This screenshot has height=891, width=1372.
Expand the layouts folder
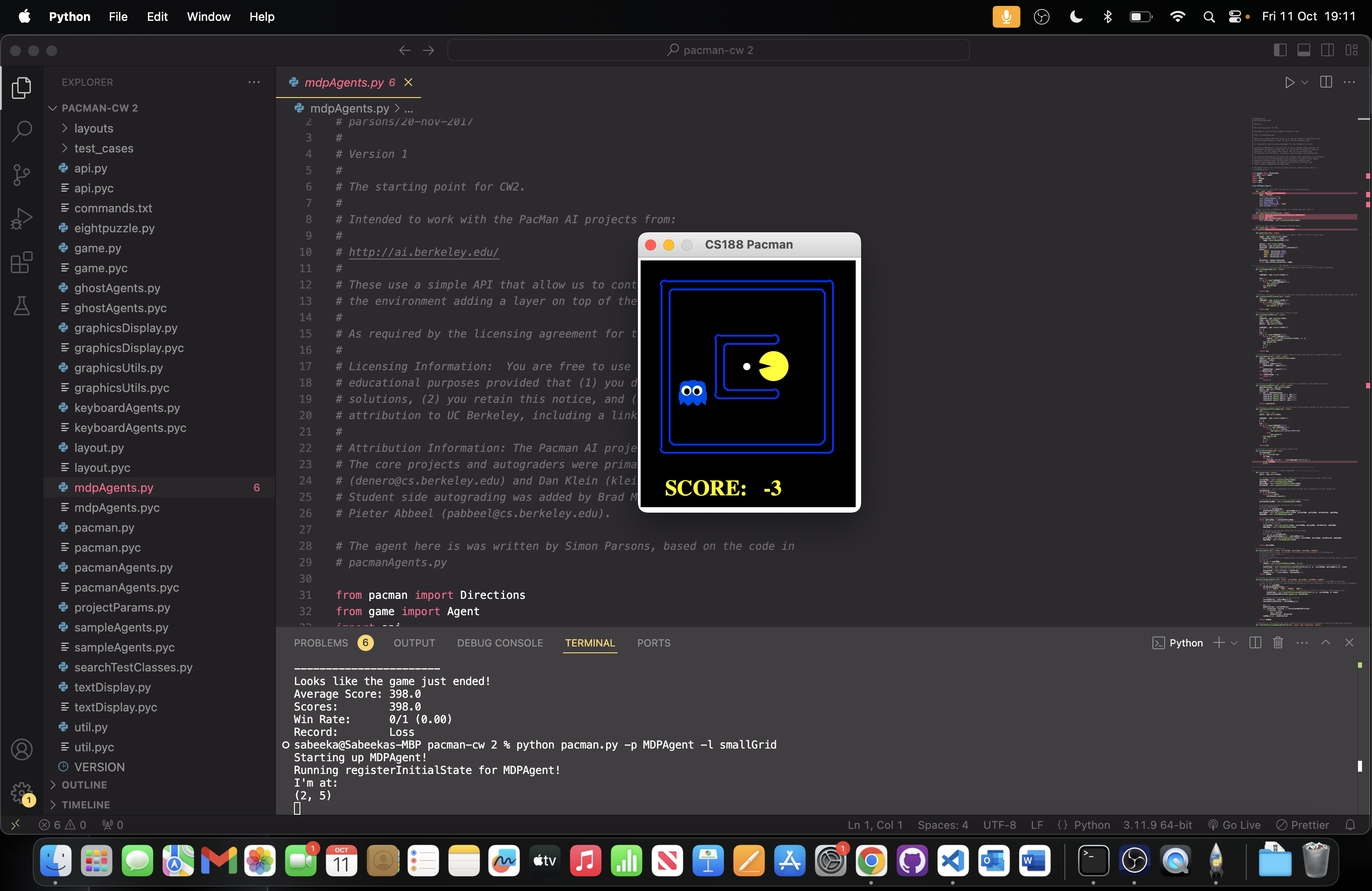93,128
